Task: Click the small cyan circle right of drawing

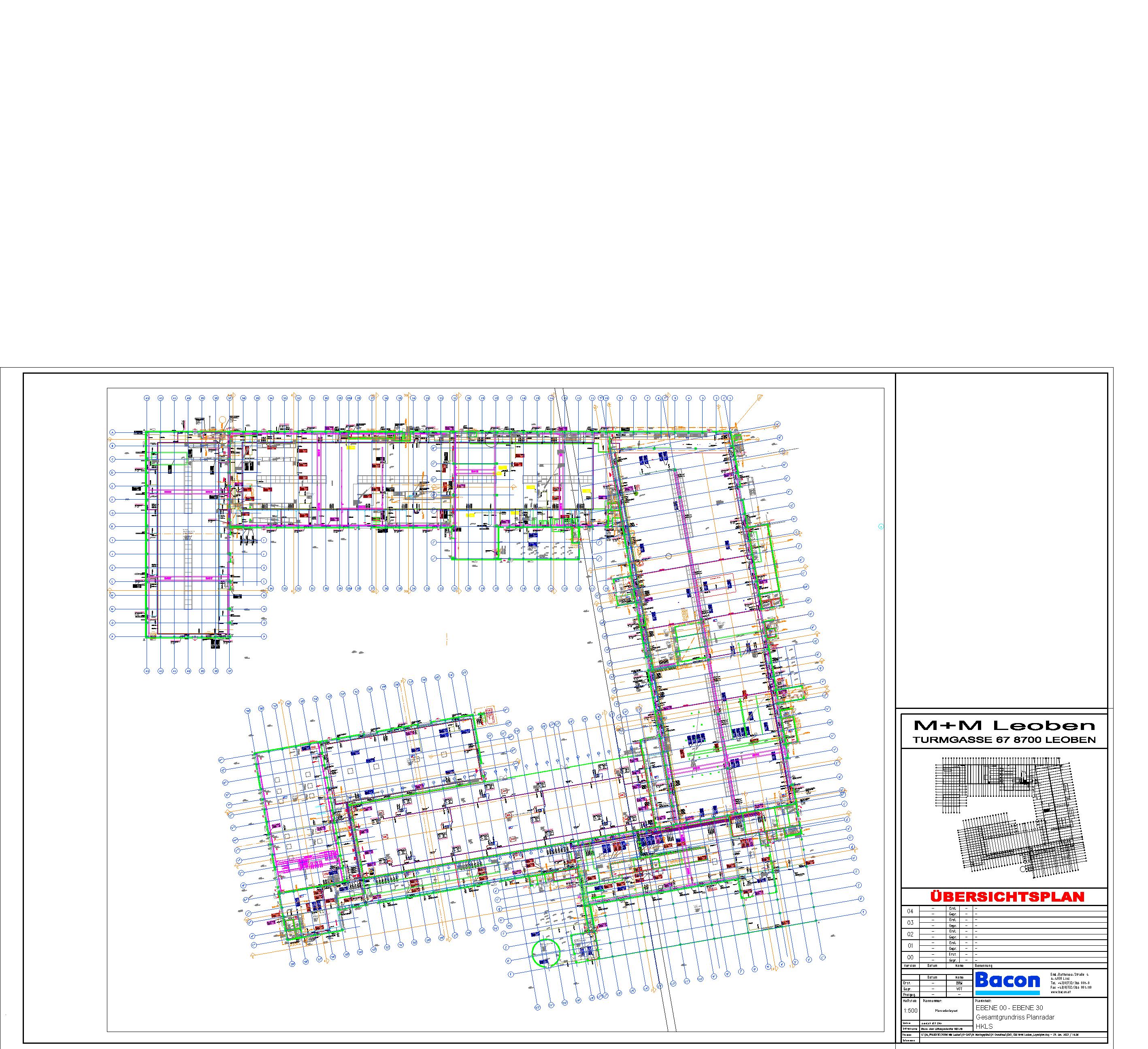Action: click(x=881, y=527)
